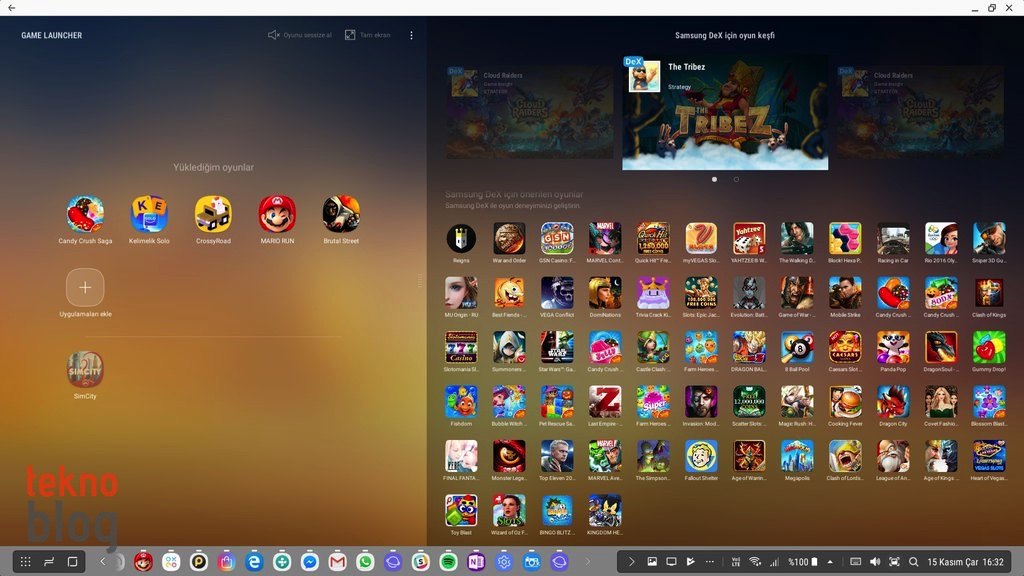Image resolution: width=1024 pixels, height=576 pixels.
Task: Open The Tribez featured banner
Action: pyautogui.click(x=725, y=112)
